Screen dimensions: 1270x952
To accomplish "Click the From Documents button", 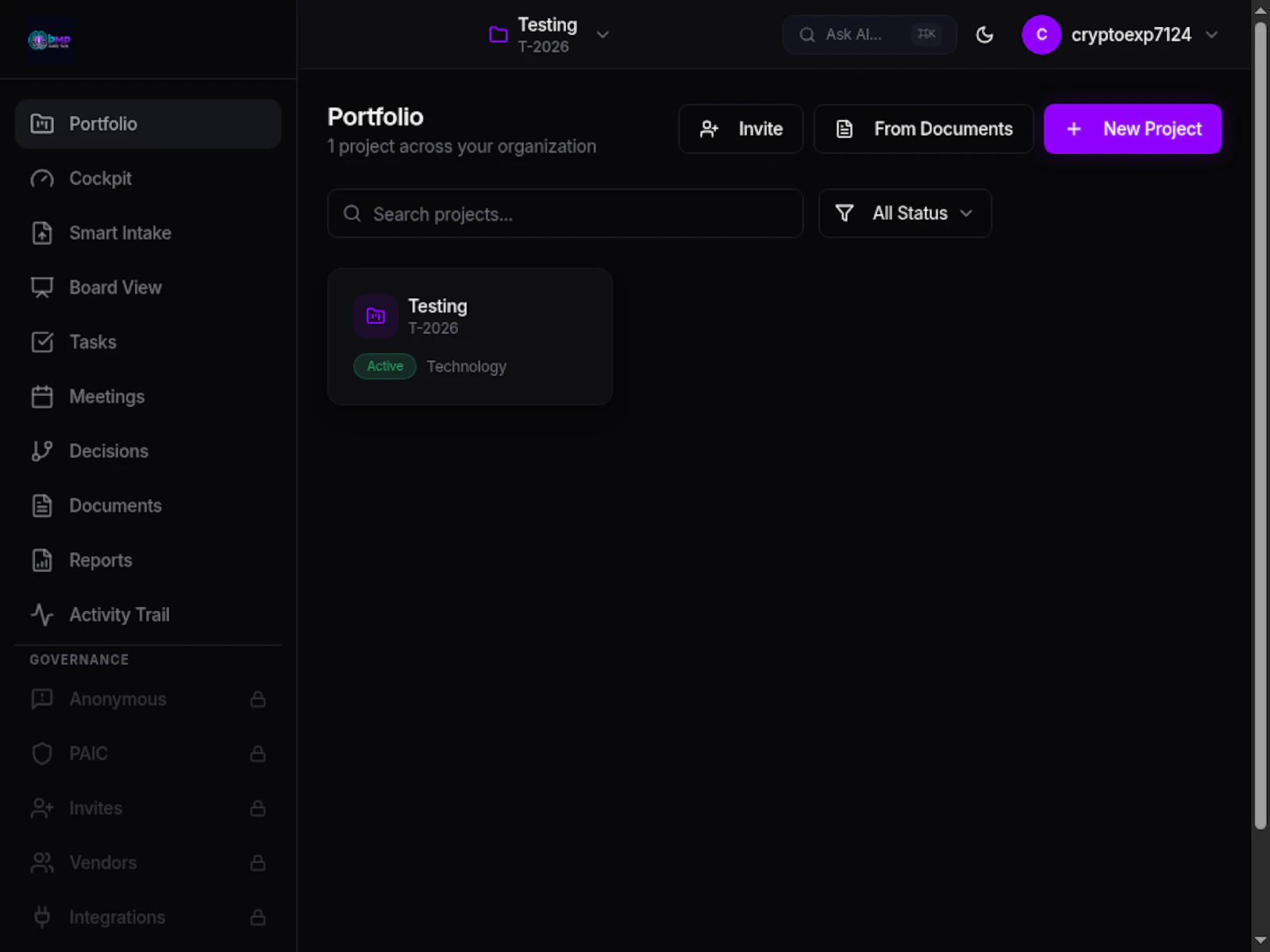I will (924, 129).
